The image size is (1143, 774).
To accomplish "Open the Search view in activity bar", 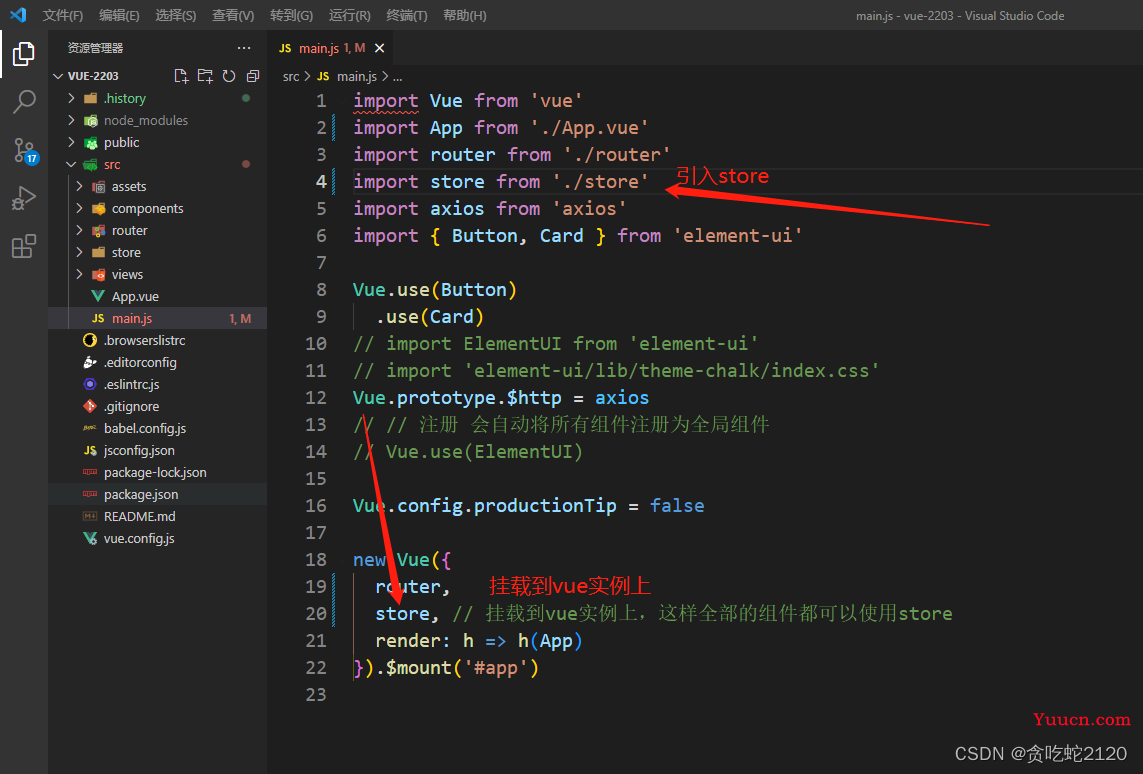I will click(23, 102).
